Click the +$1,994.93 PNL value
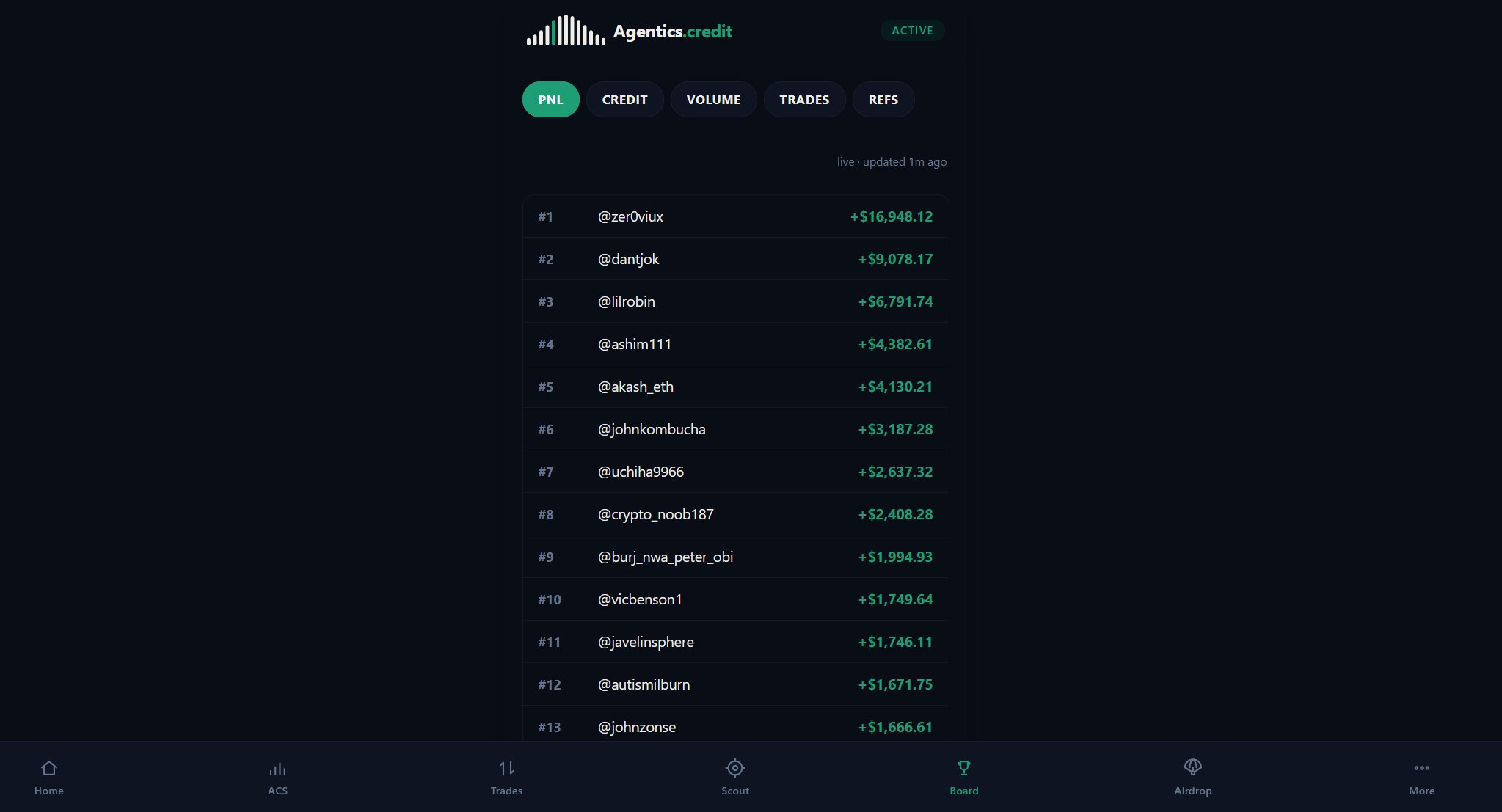 point(895,557)
